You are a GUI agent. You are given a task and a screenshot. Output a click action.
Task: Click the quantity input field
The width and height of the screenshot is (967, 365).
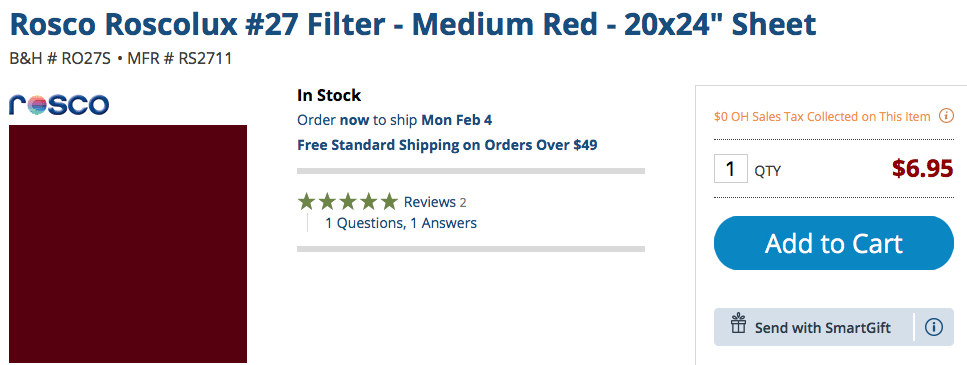click(x=731, y=168)
